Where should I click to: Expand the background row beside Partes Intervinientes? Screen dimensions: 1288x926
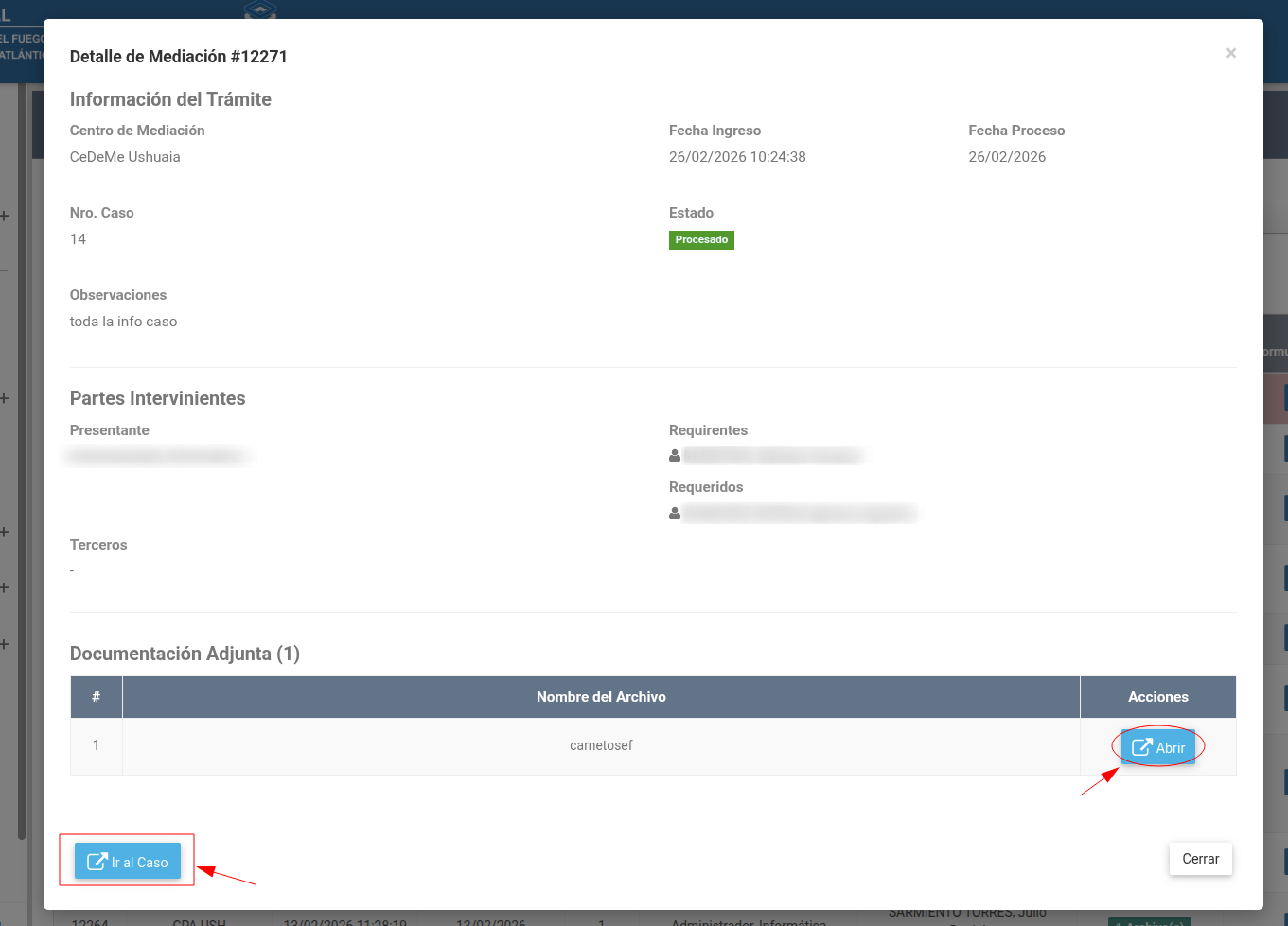5,398
